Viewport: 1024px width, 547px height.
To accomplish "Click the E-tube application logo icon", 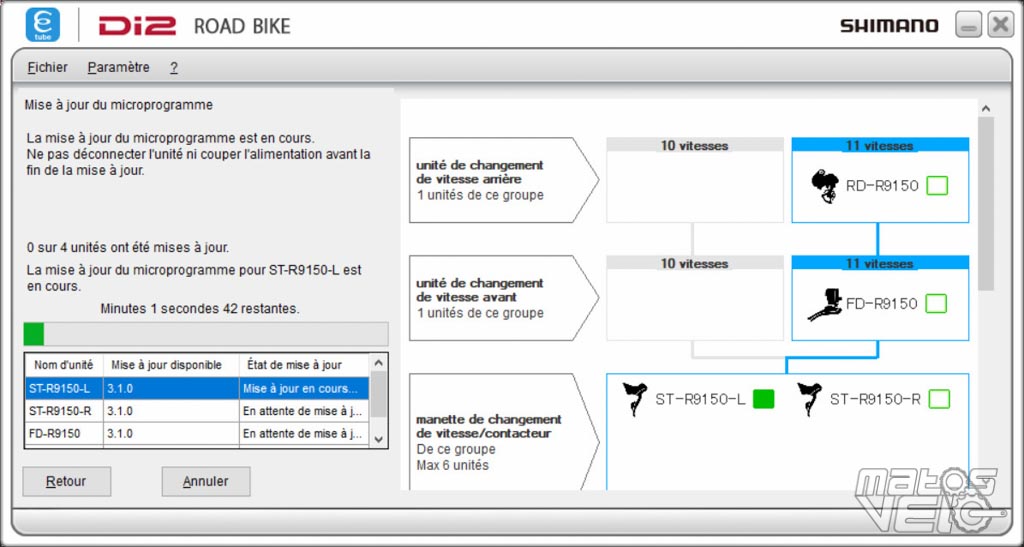I will pos(42,25).
